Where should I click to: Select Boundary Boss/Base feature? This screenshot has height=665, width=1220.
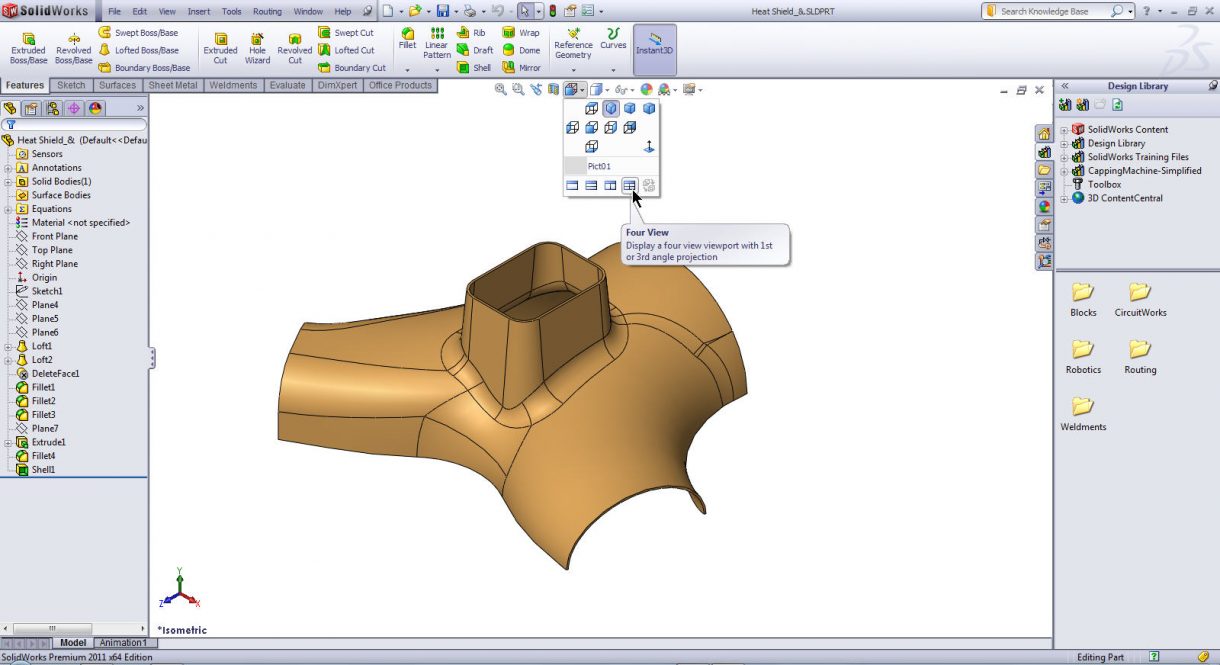[x=144, y=68]
